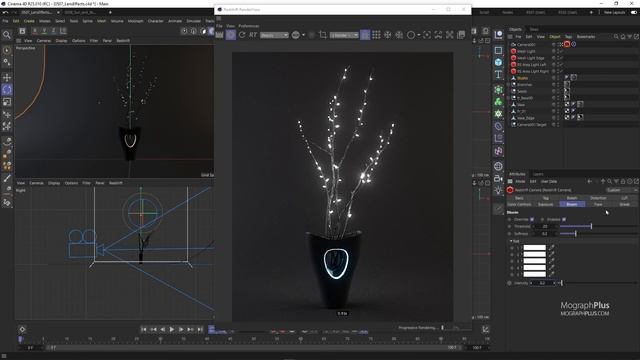Select the Rotate tool in left toolbar
The height and width of the screenshot is (360, 640).
click(x=7, y=89)
